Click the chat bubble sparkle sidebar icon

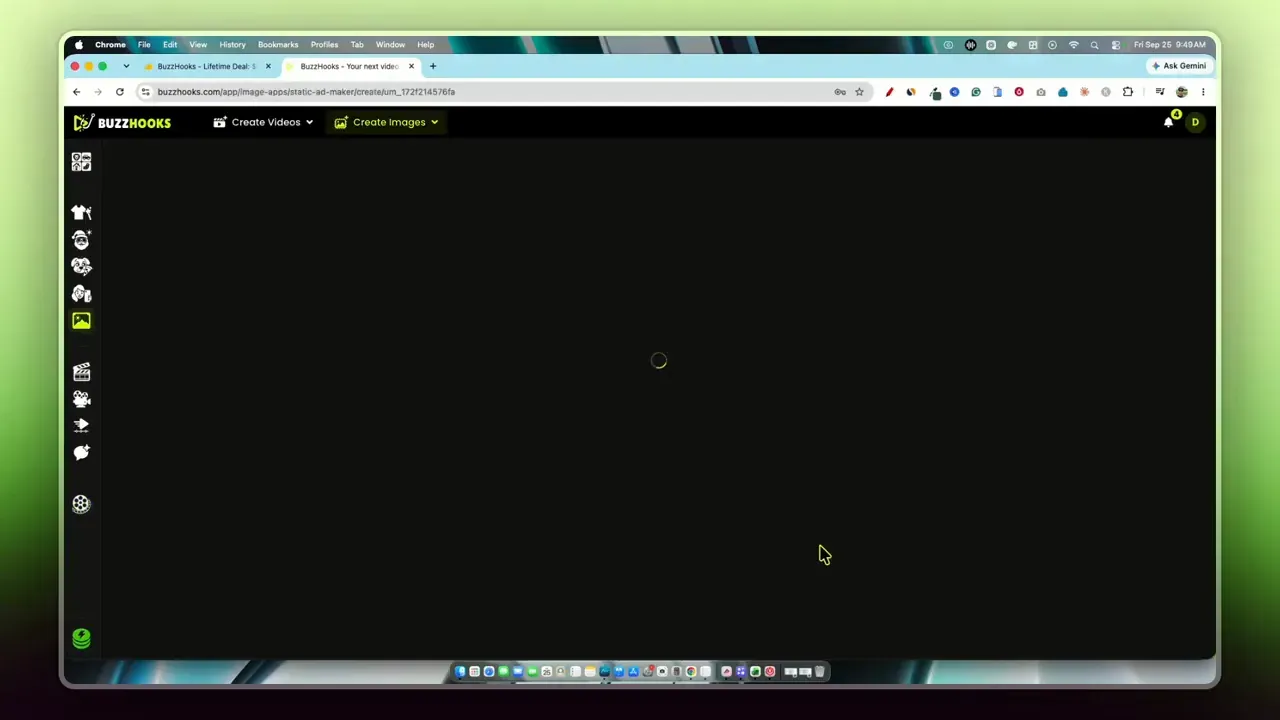coord(81,453)
